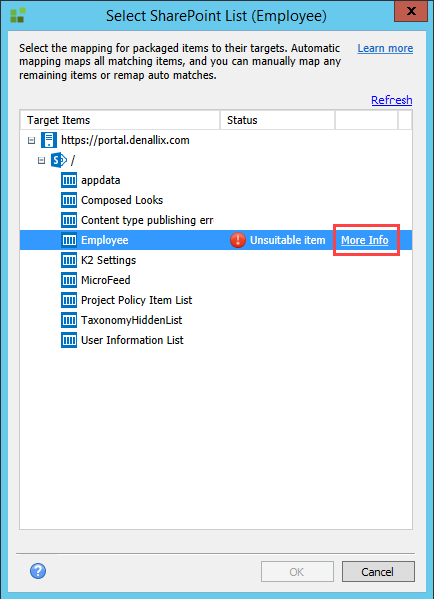Click the Target Items column header
Viewport: 434px width, 599px height.
tap(120, 120)
